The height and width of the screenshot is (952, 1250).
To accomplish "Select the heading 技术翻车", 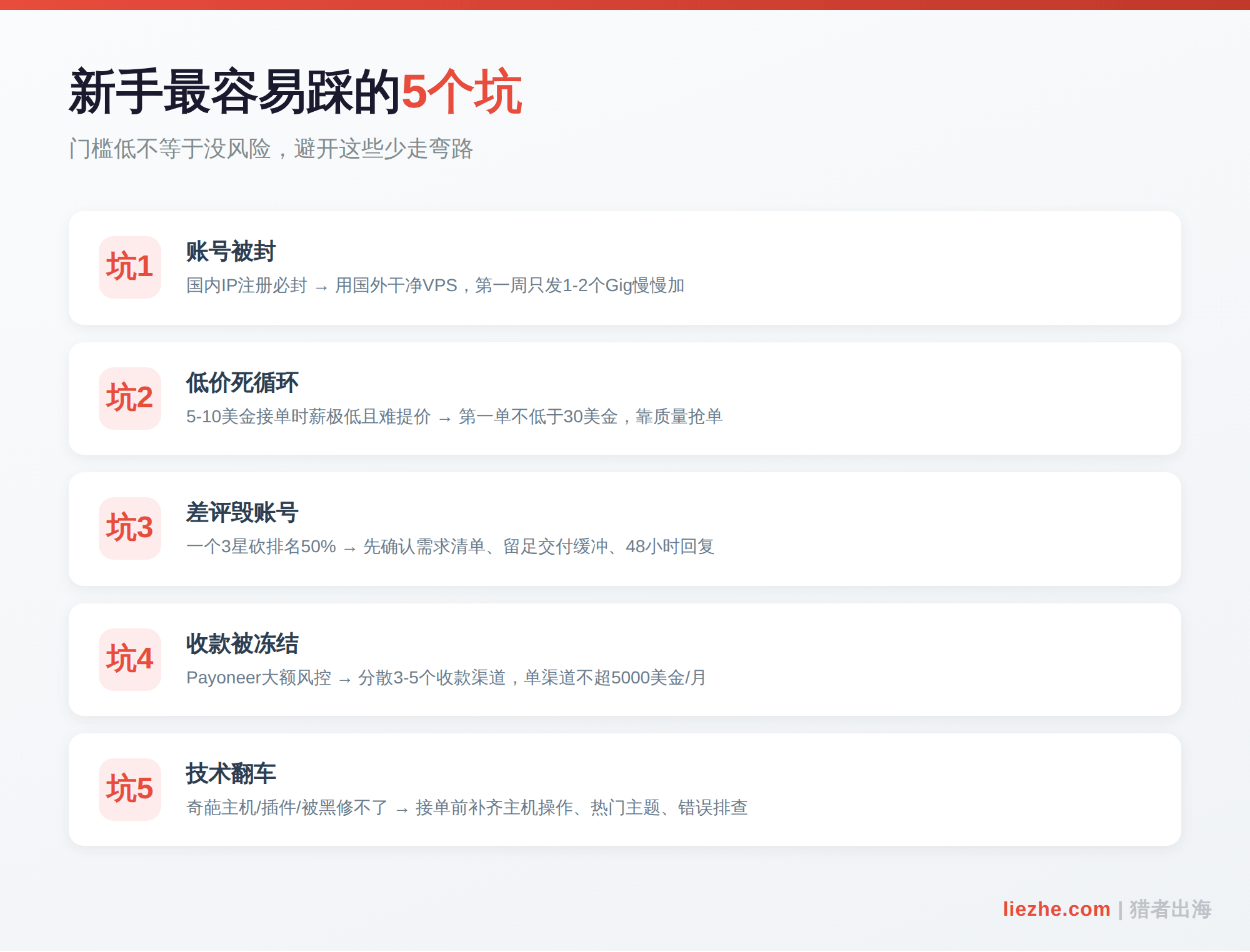I will pos(231,774).
